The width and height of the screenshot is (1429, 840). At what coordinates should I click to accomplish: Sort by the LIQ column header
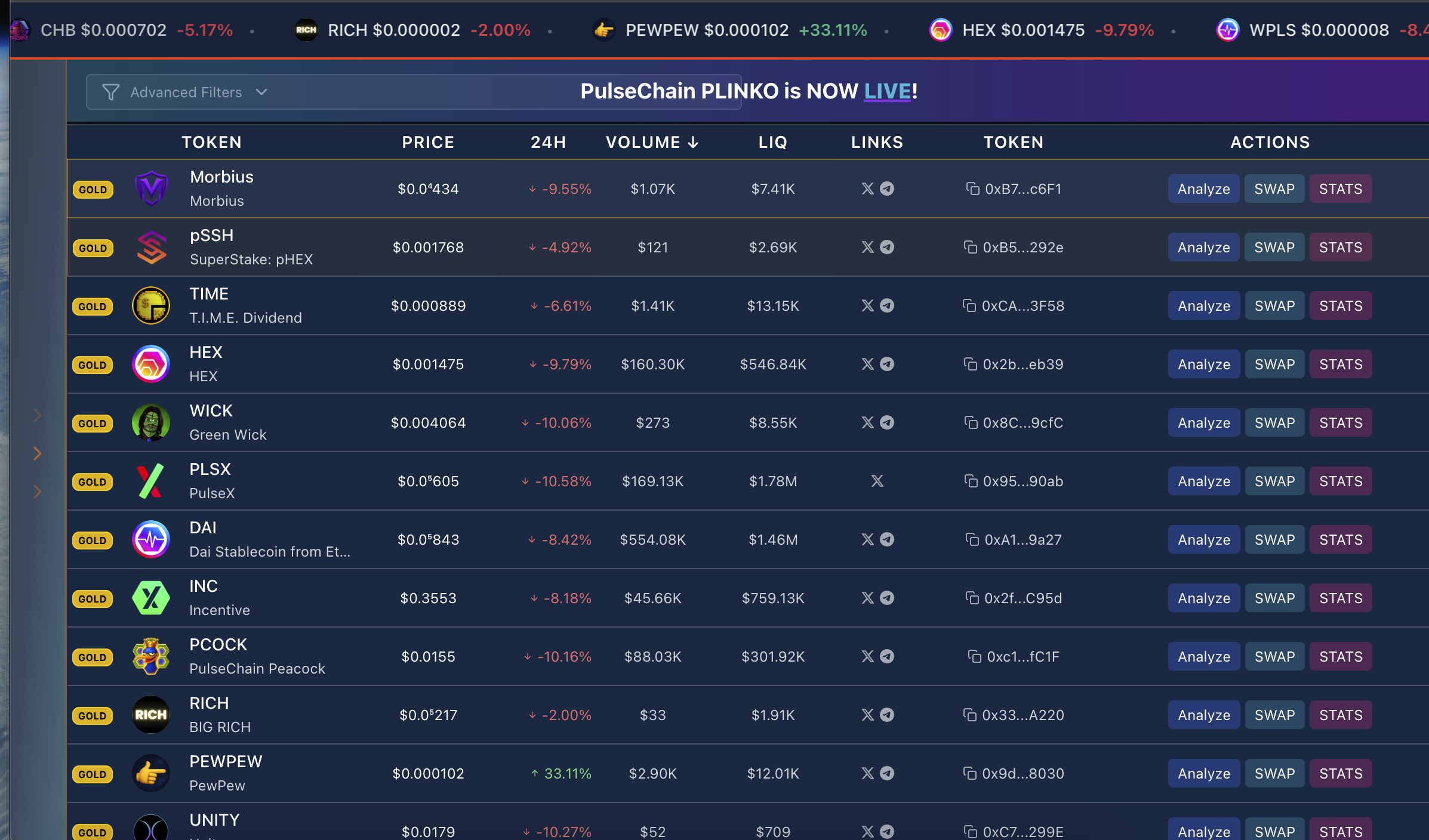pos(772,143)
